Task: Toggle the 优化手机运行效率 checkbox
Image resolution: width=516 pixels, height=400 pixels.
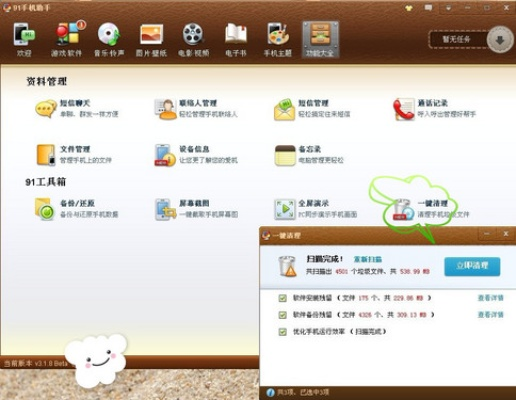Action: tap(282, 332)
